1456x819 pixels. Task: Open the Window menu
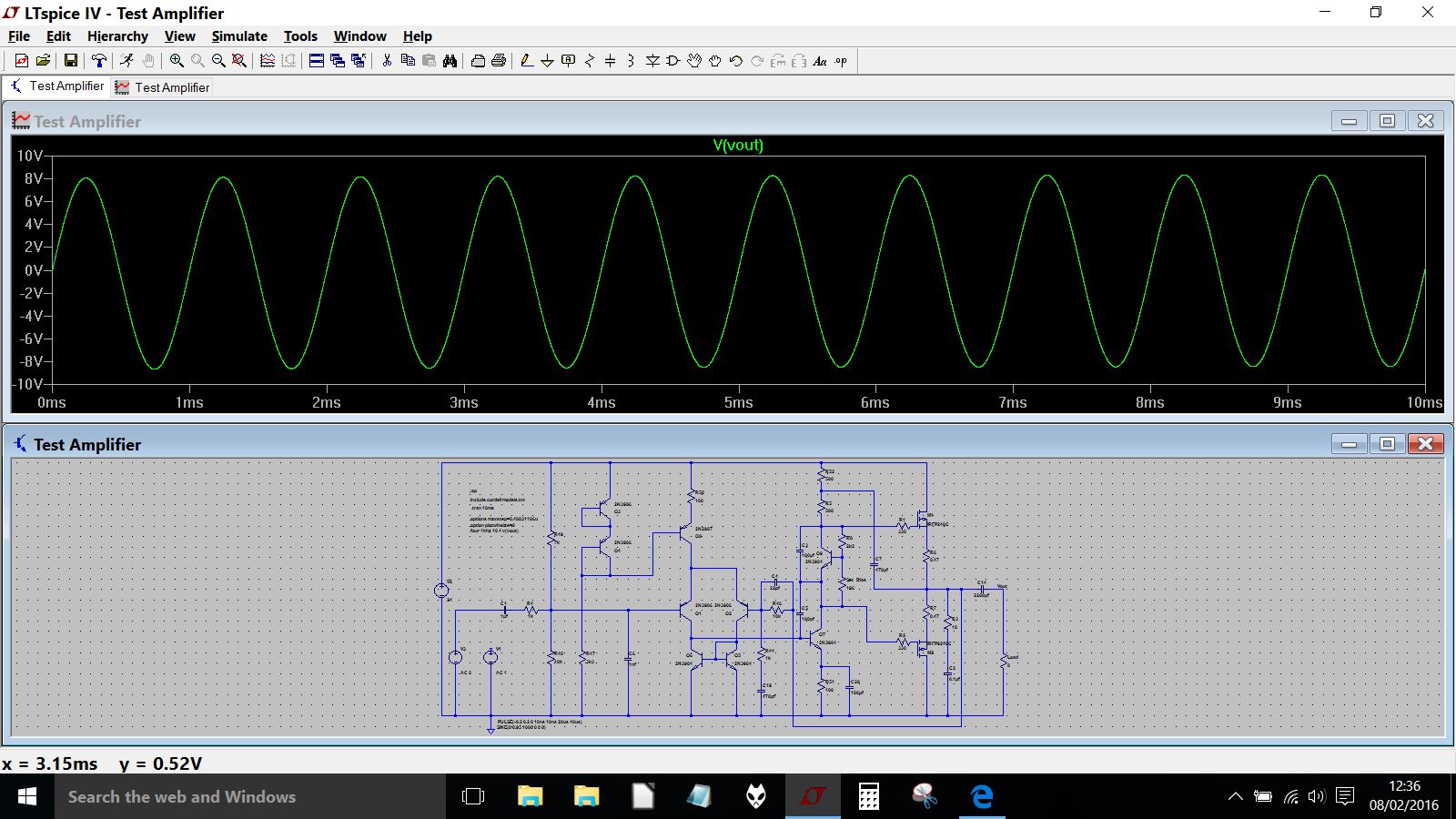(x=359, y=36)
